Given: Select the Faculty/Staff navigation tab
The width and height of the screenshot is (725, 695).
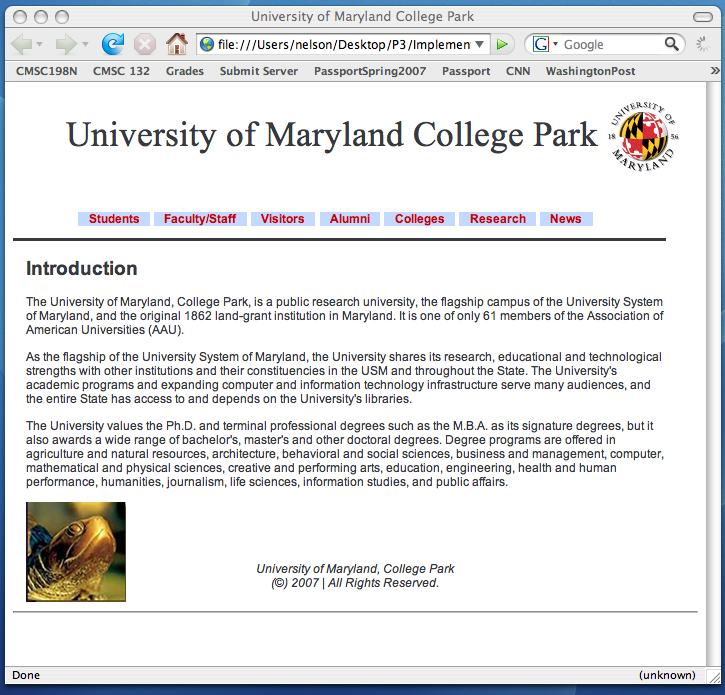Looking at the screenshot, I should pyautogui.click(x=200, y=219).
